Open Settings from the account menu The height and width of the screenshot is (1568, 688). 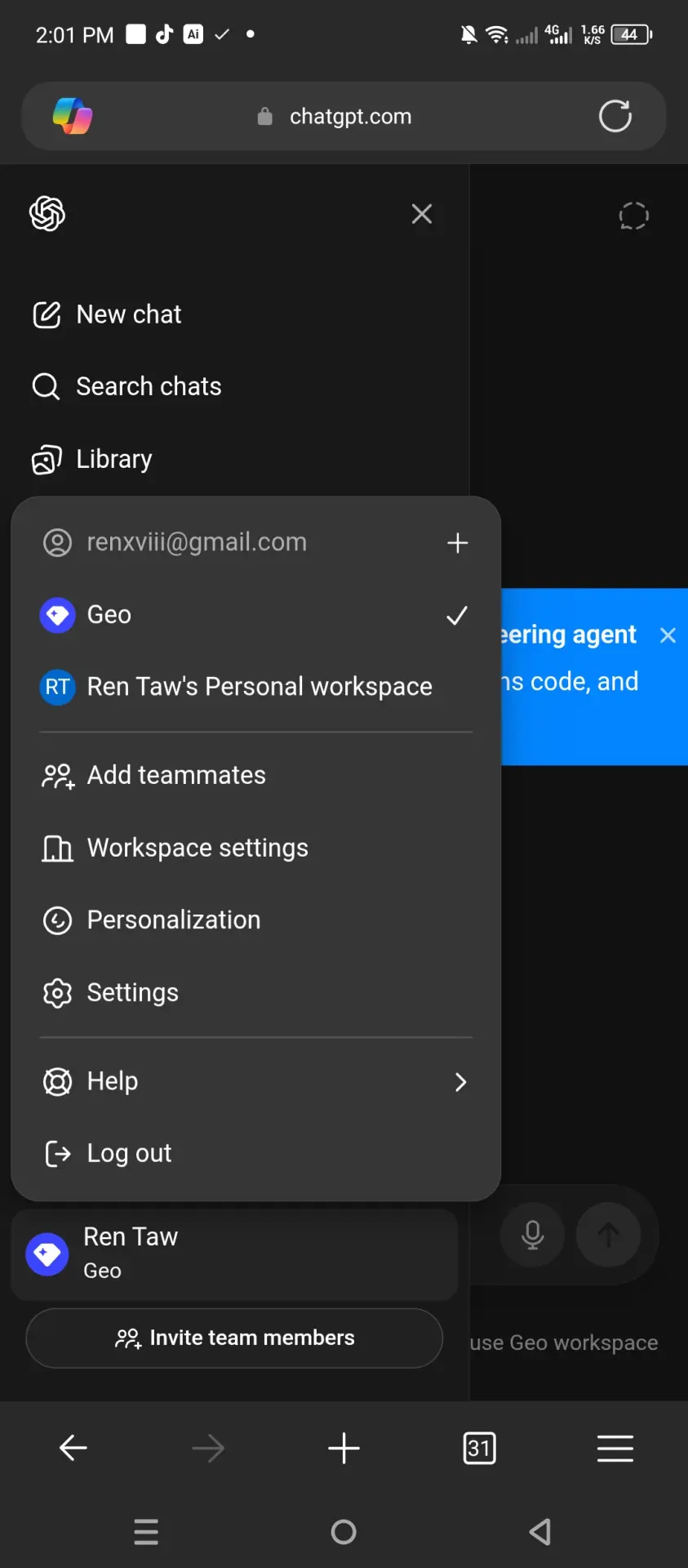point(255,992)
